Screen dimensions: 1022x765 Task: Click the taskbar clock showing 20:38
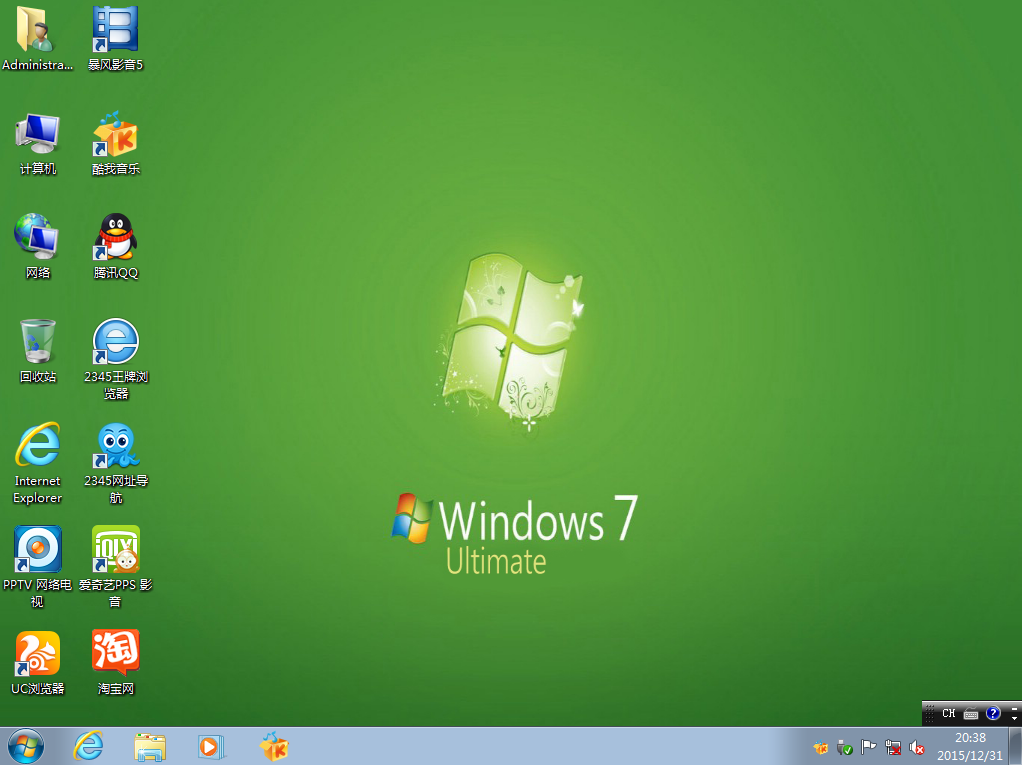[970, 746]
